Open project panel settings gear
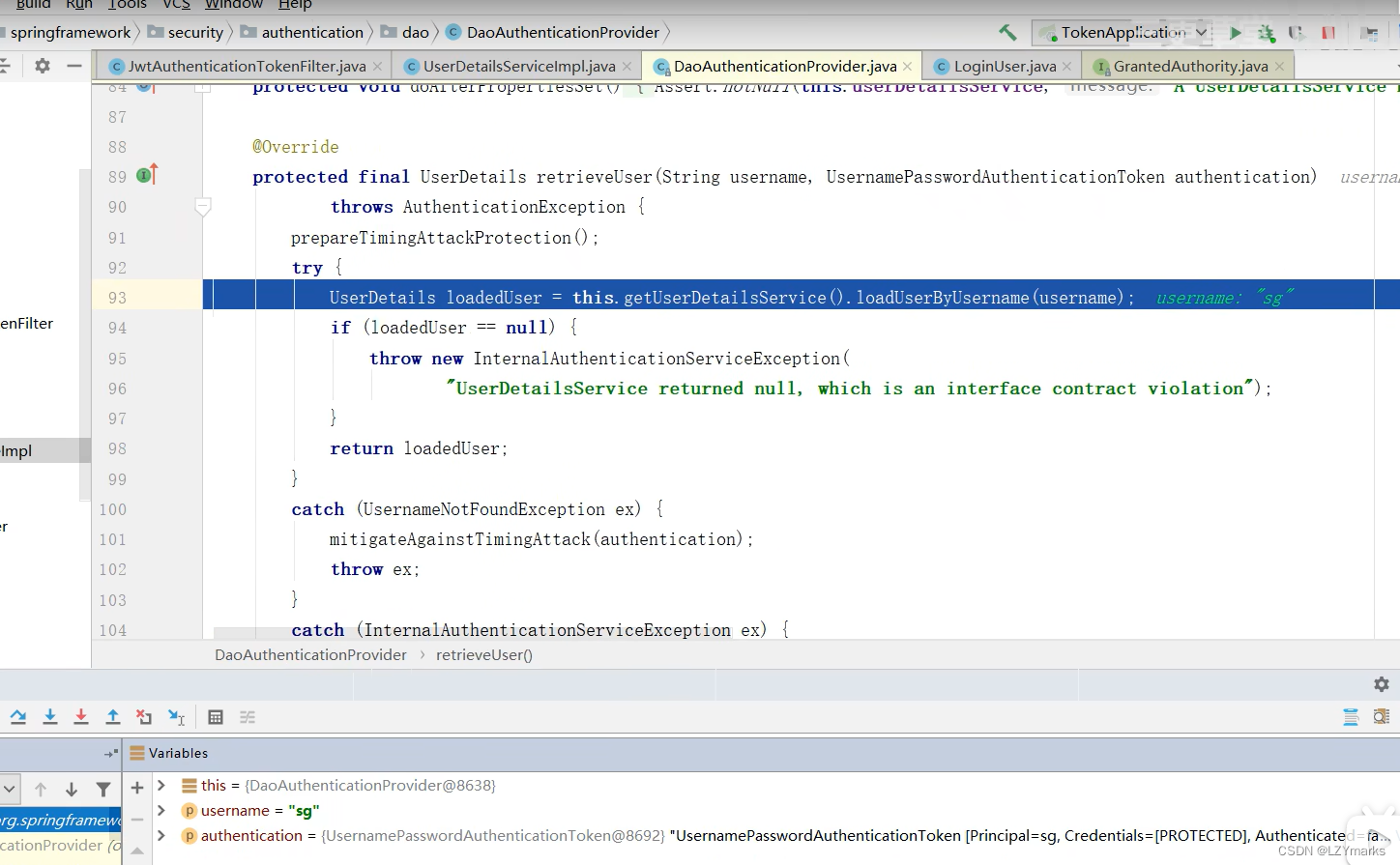The image size is (1400, 865). click(43, 66)
